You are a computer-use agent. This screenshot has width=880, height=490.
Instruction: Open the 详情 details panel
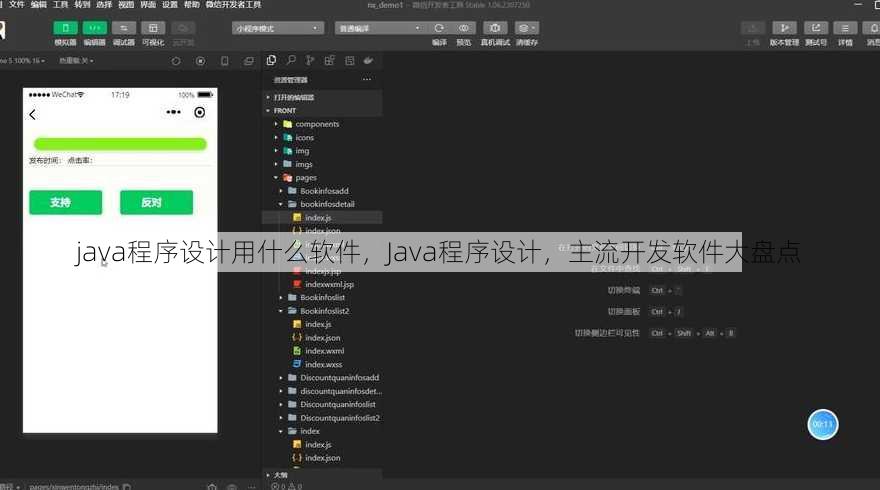(845, 28)
